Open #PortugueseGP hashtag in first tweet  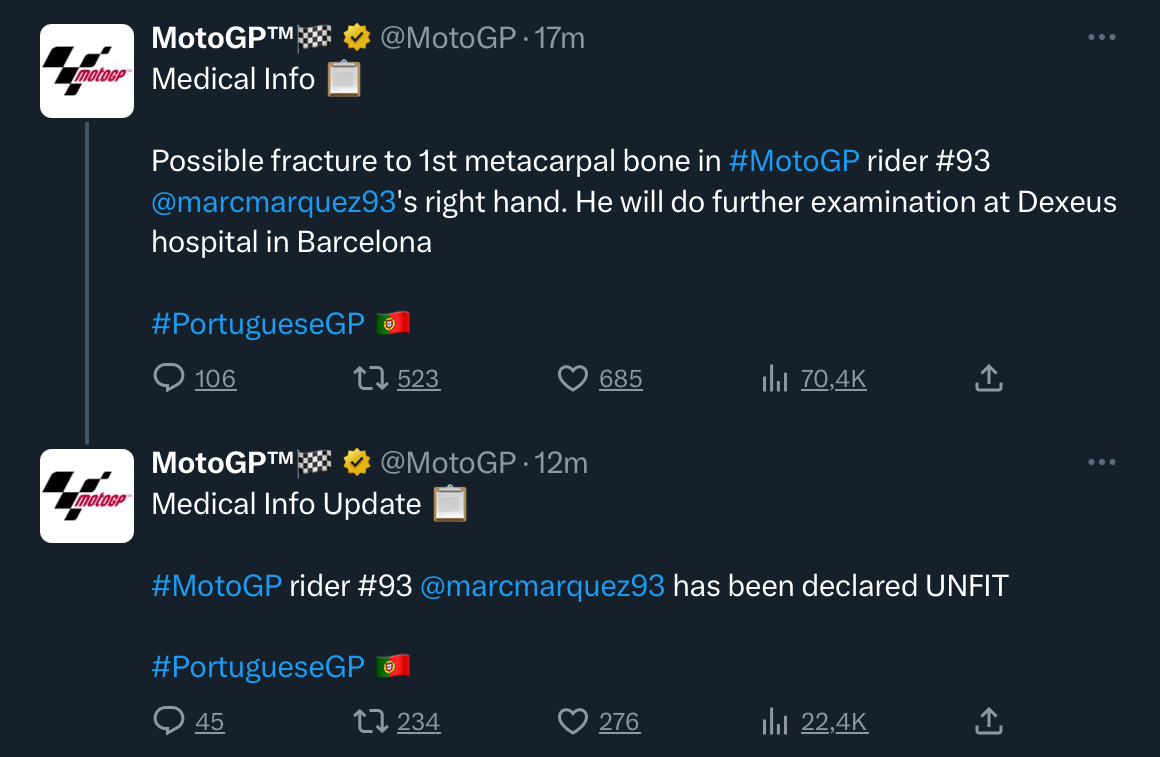(x=257, y=324)
